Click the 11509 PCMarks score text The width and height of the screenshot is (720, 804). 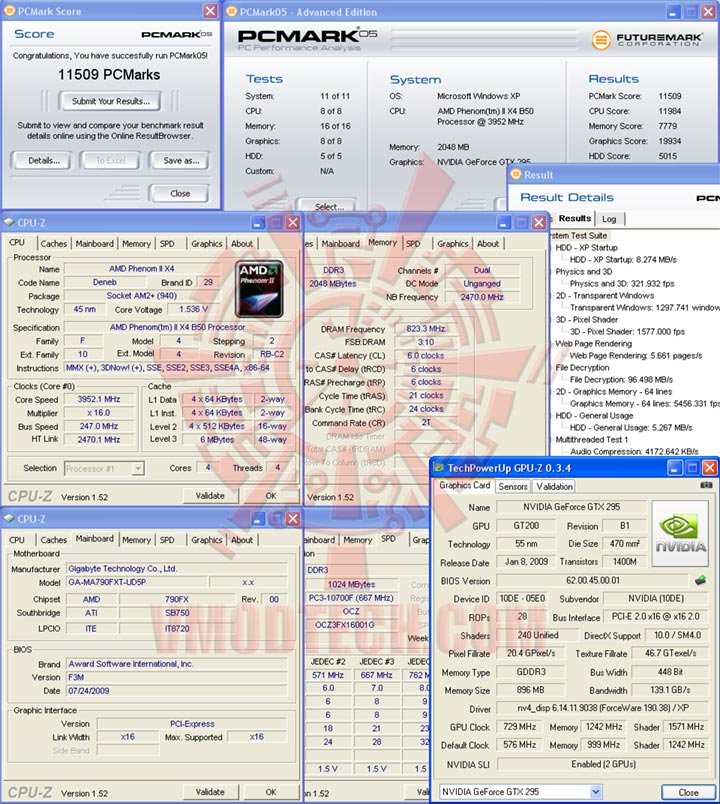coord(109,75)
